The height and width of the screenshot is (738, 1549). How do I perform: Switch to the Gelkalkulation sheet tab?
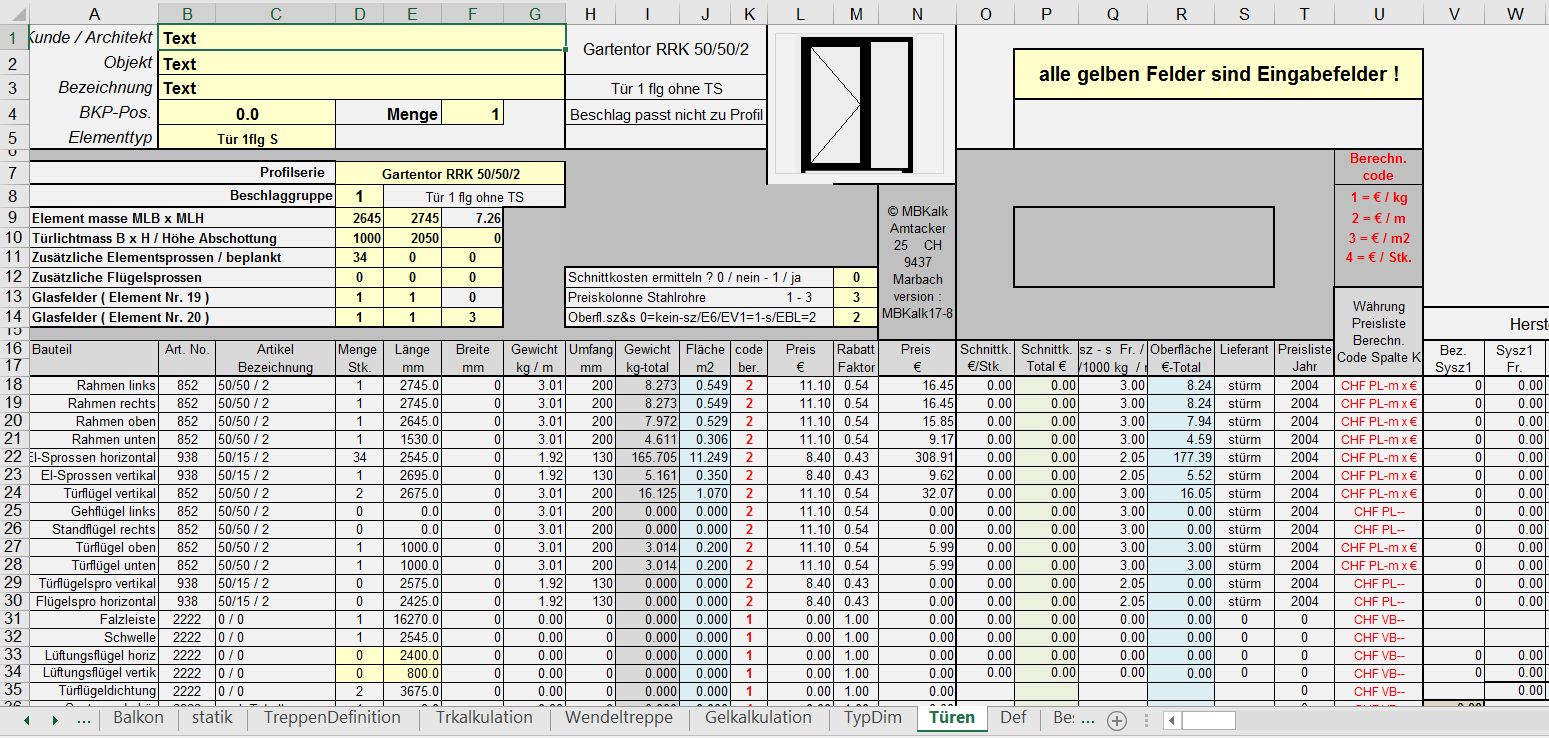click(x=757, y=718)
